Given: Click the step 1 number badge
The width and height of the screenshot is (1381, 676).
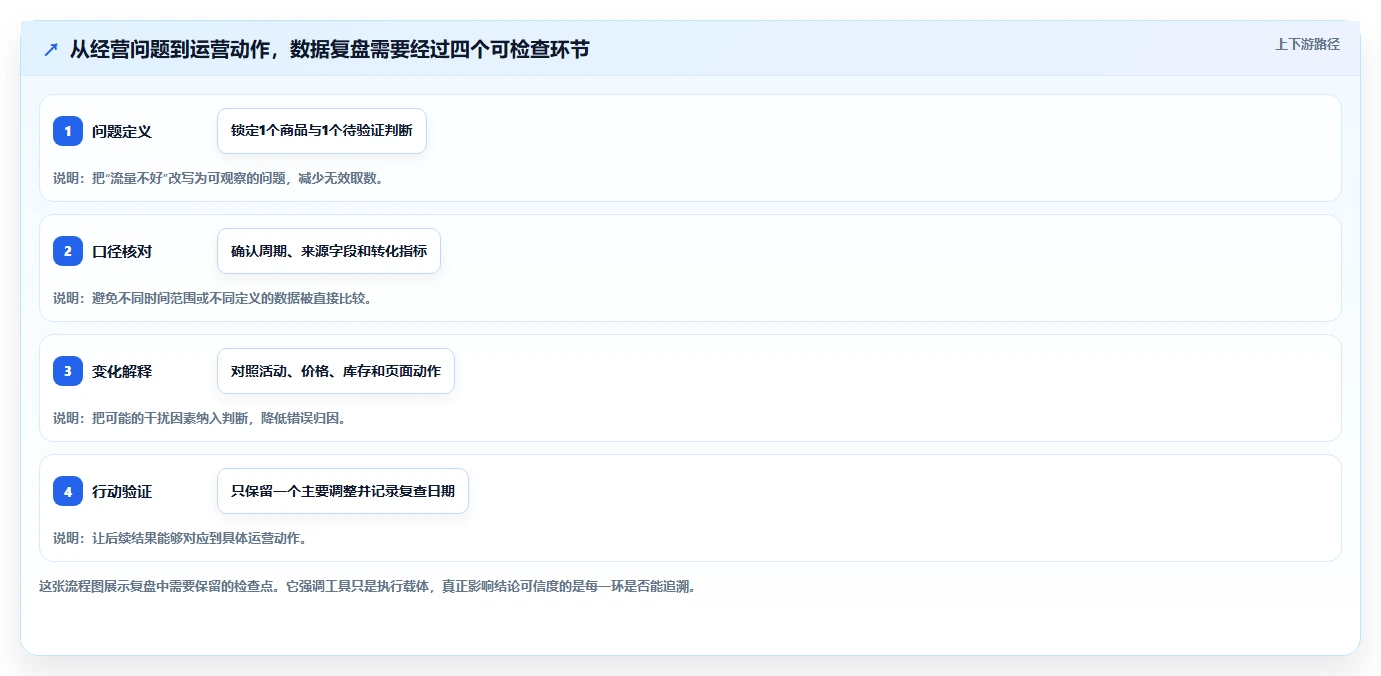Looking at the screenshot, I should pyautogui.click(x=68, y=131).
